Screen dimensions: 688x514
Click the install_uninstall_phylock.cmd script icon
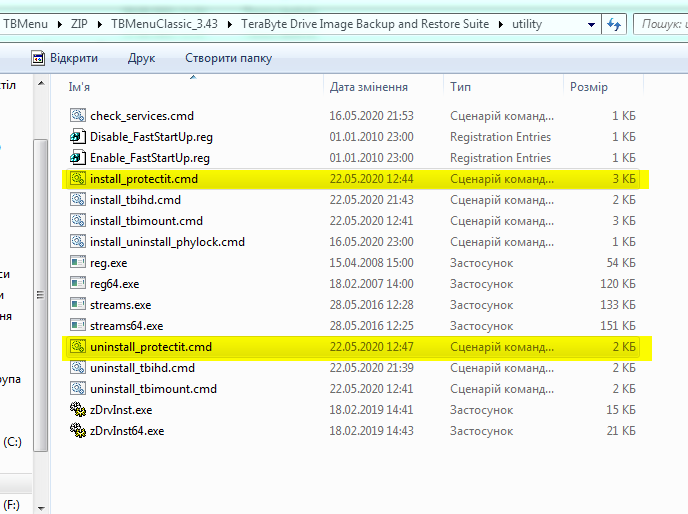click(x=78, y=241)
